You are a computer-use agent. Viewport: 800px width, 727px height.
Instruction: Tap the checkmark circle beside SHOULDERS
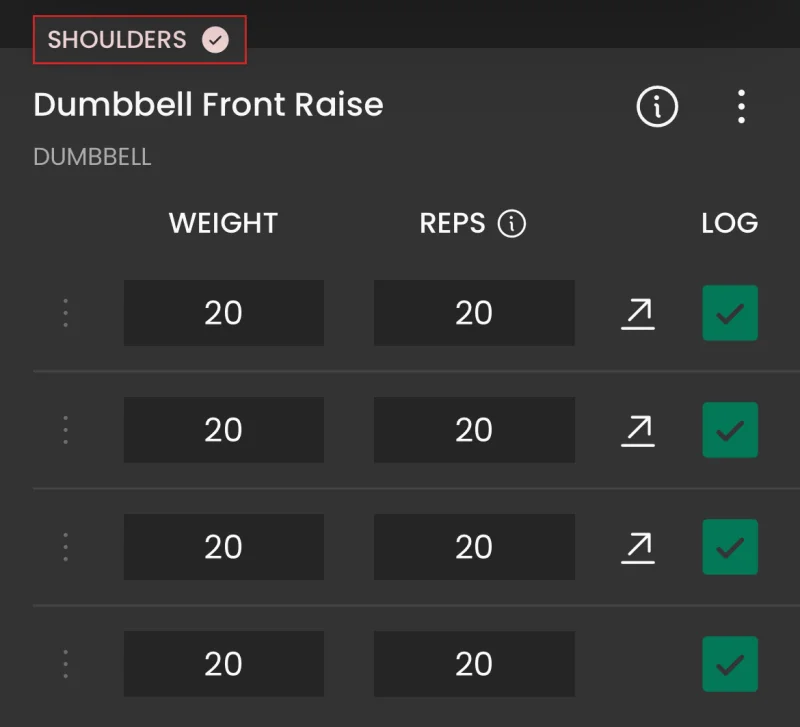(x=215, y=40)
